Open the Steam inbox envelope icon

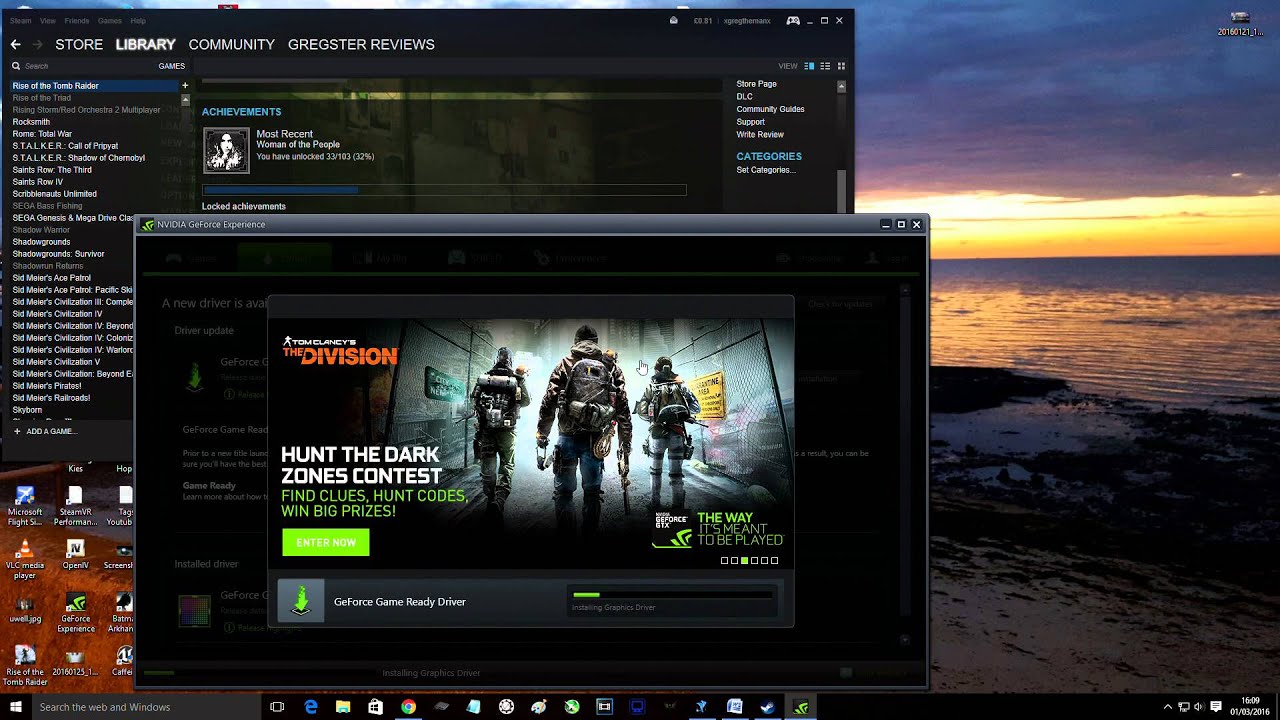(674, 20)
